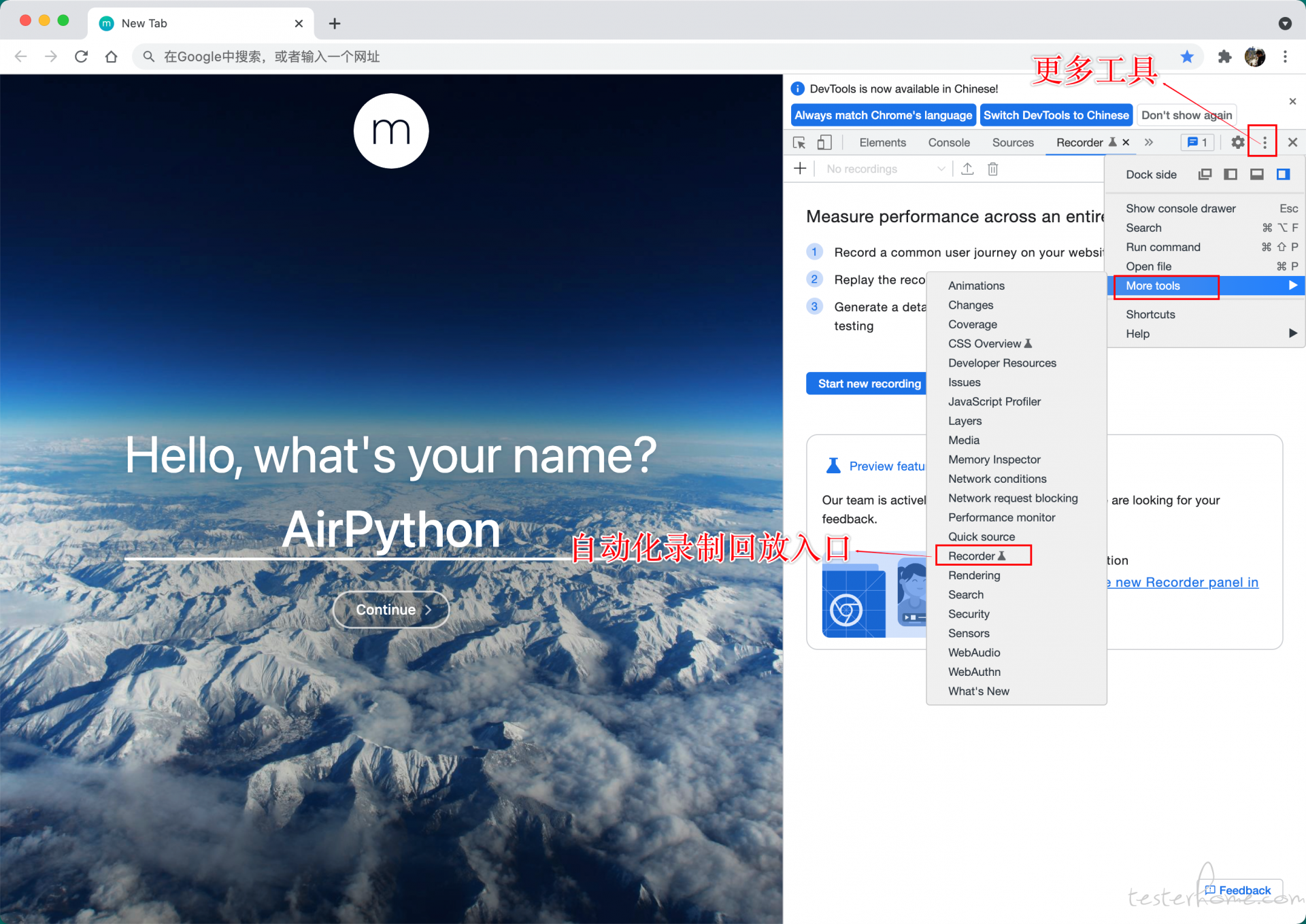The image size is (1306, 924).
Task: Go to the home page icon
Action: (x=111, y=57)
